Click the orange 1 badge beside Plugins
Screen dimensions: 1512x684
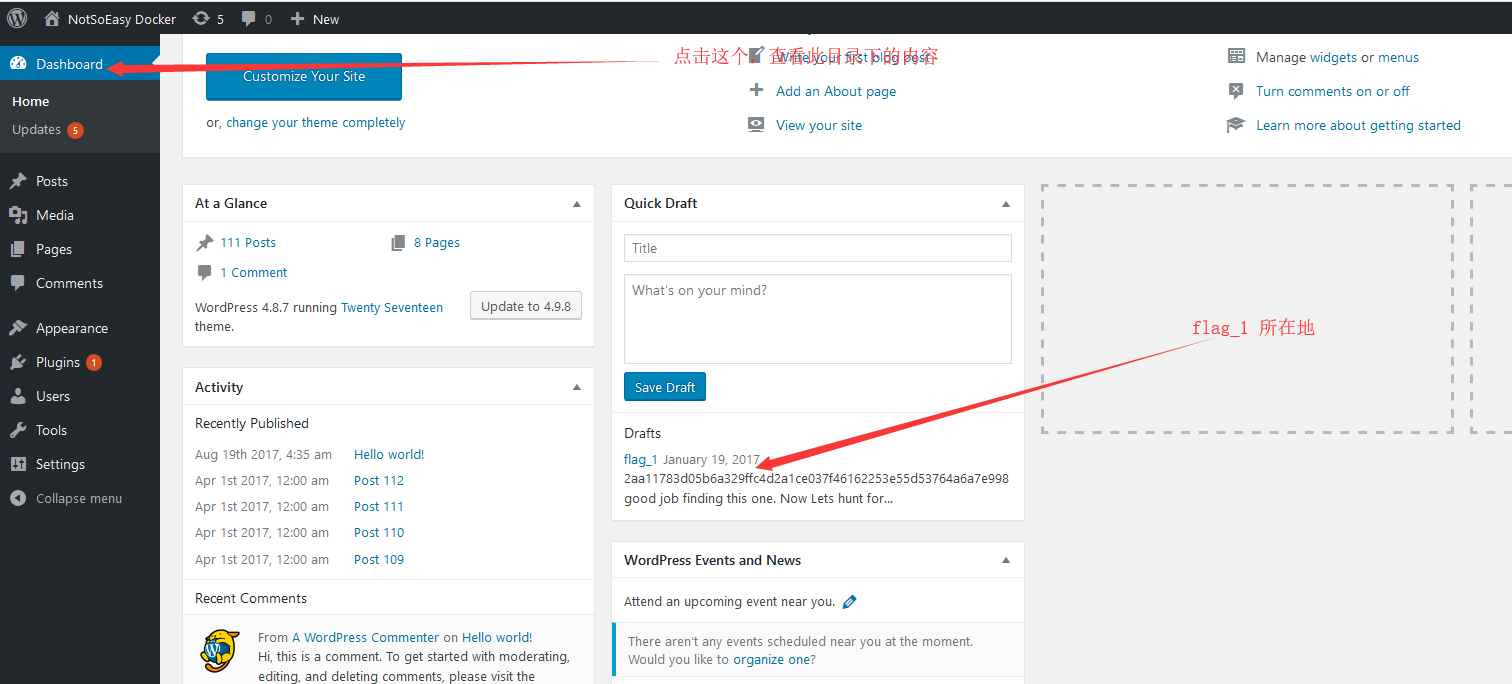[x=94, y=362]
